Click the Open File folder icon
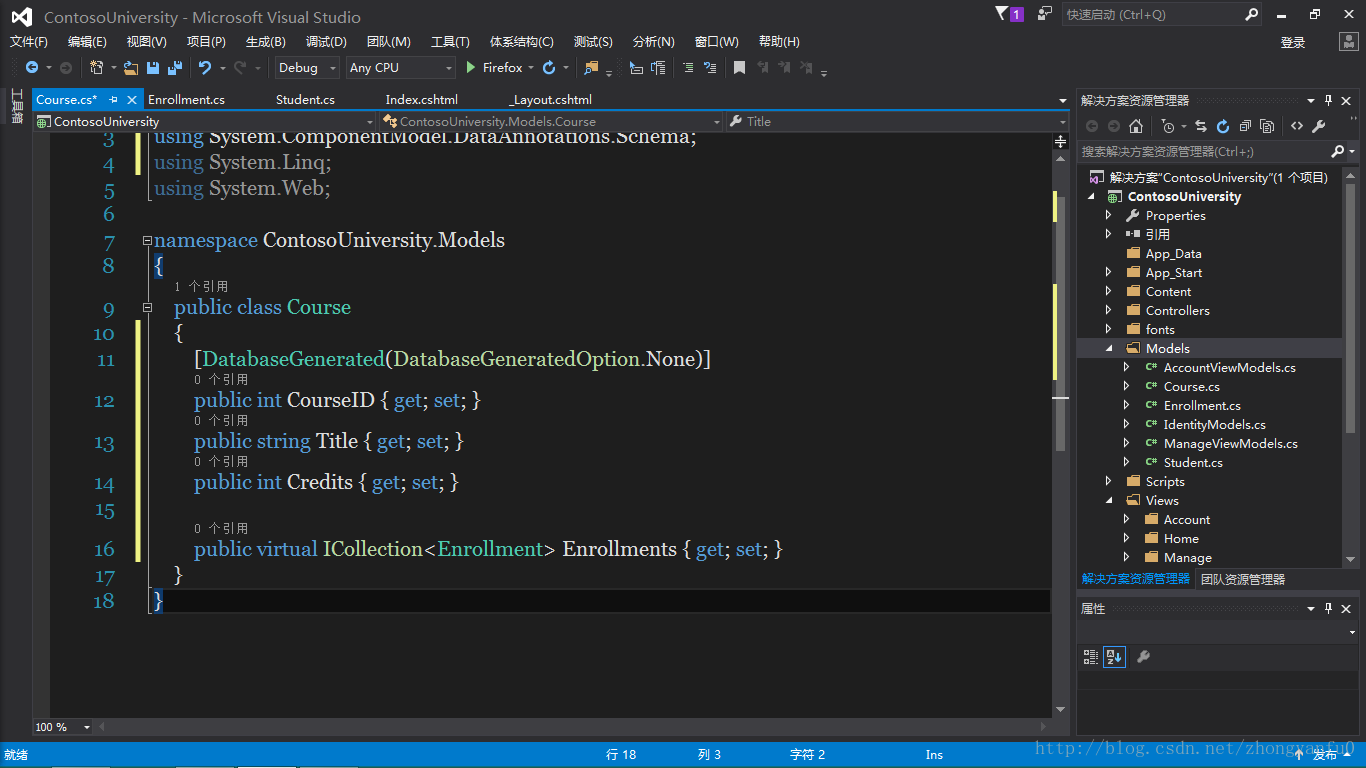1366x768 pixels. coord(131,68)
